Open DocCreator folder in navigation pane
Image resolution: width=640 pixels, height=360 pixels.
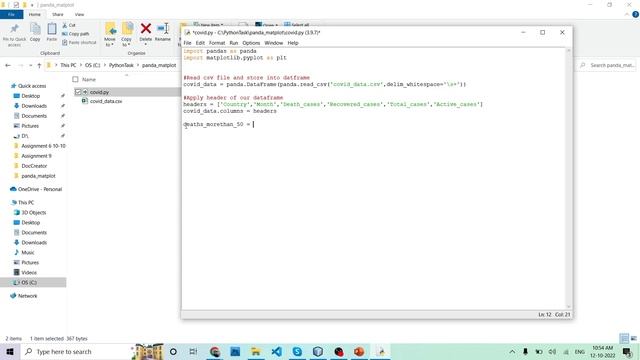(34, 166)
